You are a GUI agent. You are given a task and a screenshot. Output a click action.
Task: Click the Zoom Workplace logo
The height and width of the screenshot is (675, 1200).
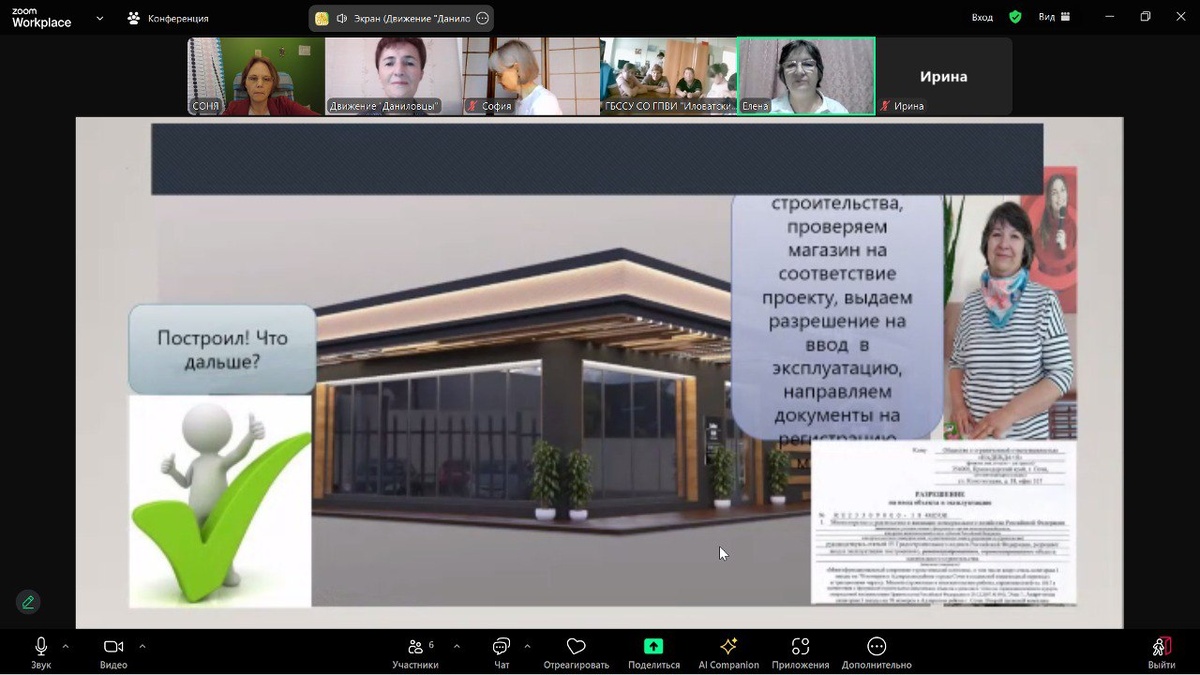tap(42, 17)
